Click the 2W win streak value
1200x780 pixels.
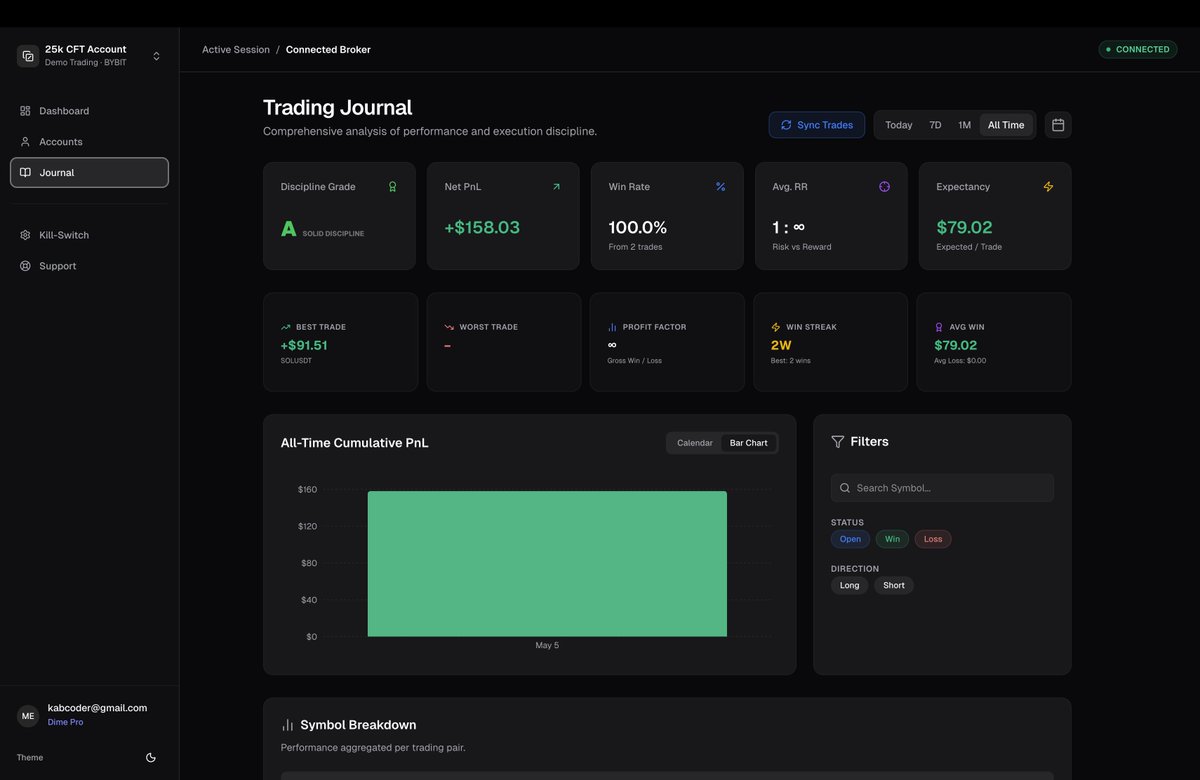click(781, 345)
